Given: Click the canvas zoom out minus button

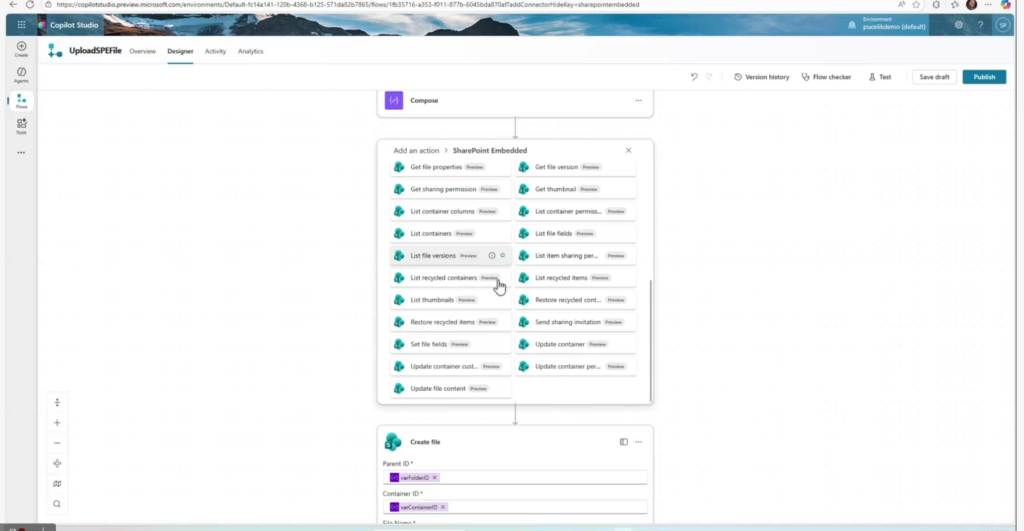Looking at the screenshot, I should tap(57, 443).
